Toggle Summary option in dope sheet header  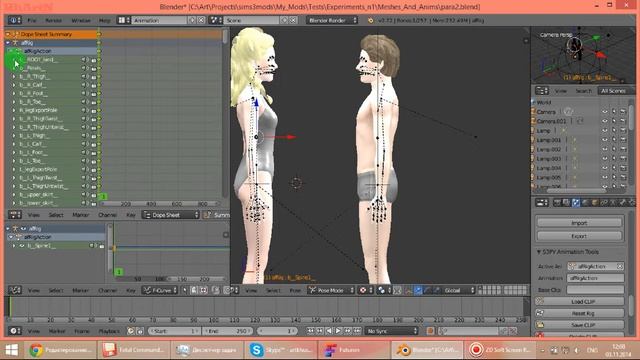(x=217, y=215)
